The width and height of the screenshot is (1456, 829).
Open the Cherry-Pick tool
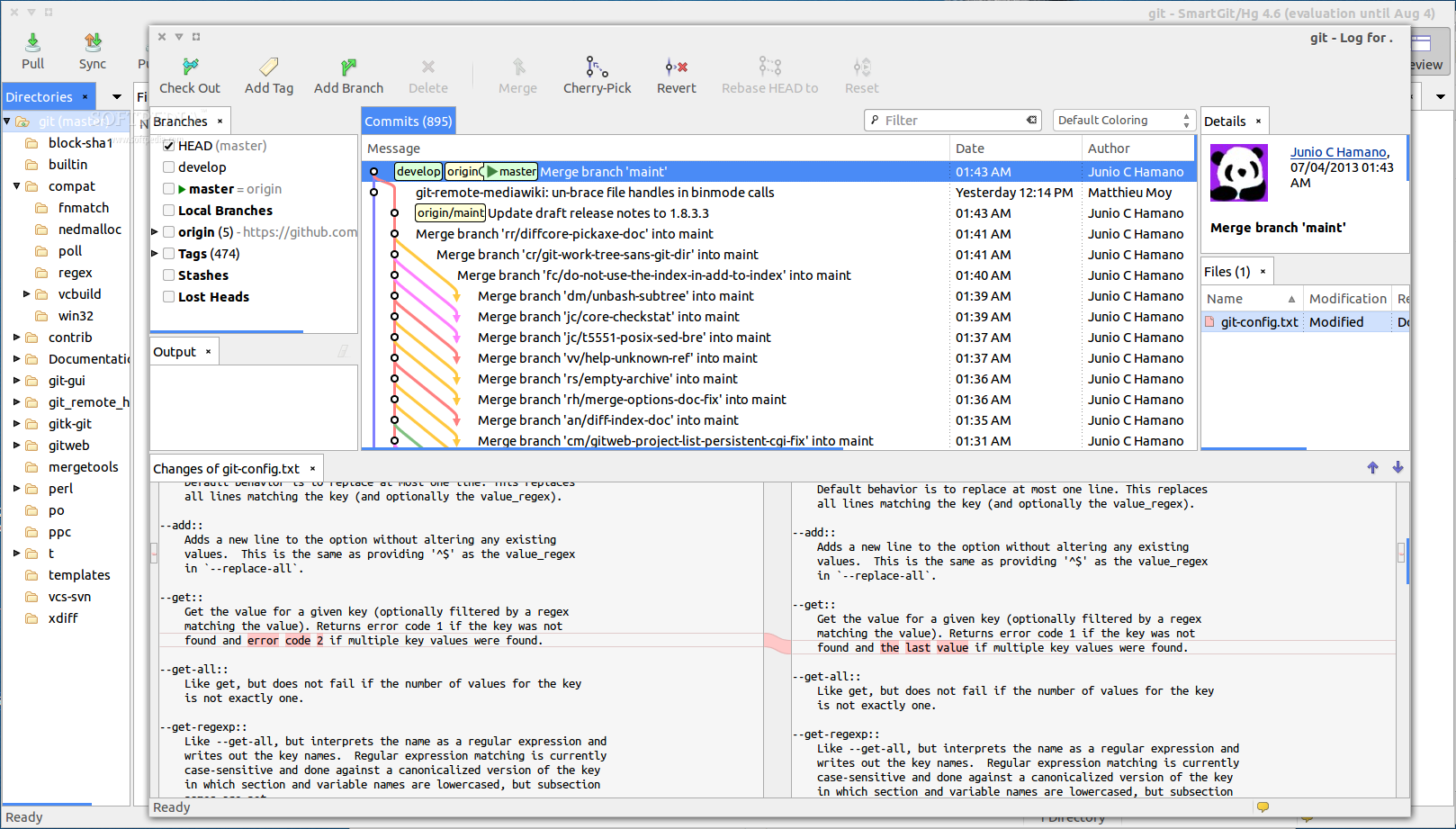(x=597, y=74)
